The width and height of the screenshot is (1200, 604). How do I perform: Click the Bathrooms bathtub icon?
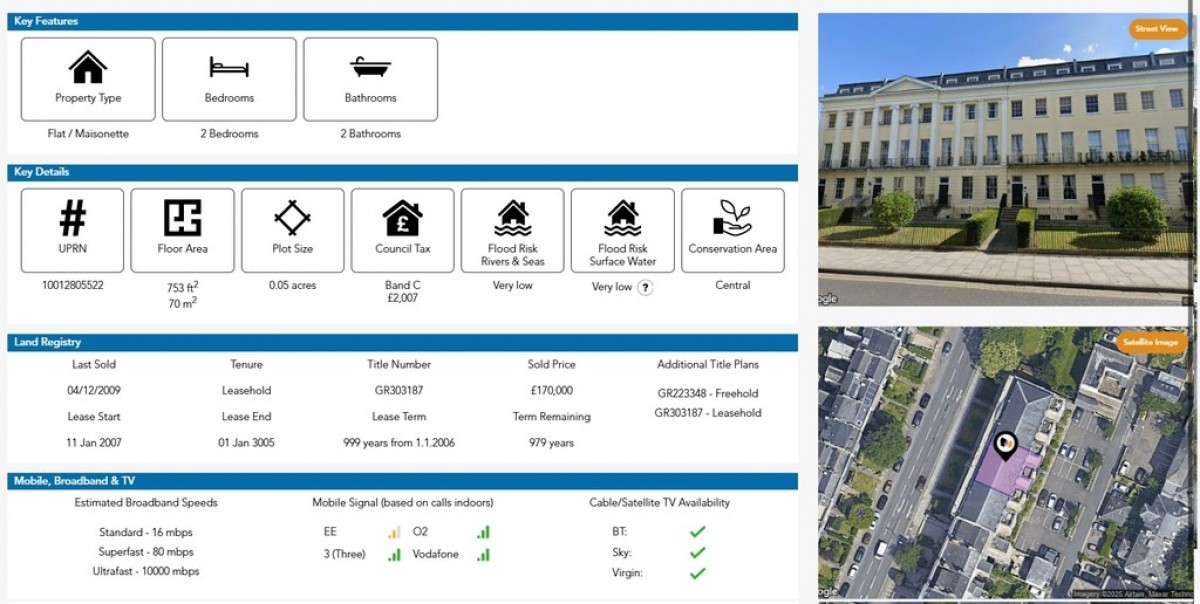tap(370, 67)
